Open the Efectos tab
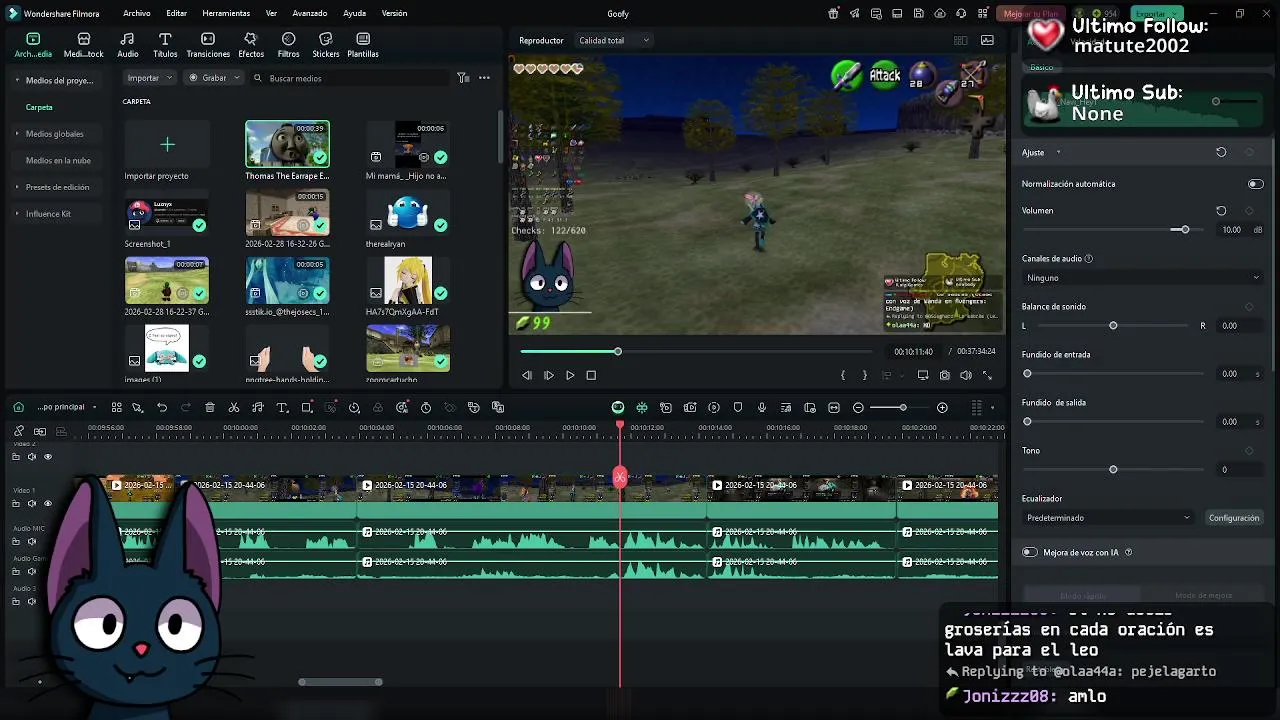This screenshot has width=1280, height=720. coord(251,45)
